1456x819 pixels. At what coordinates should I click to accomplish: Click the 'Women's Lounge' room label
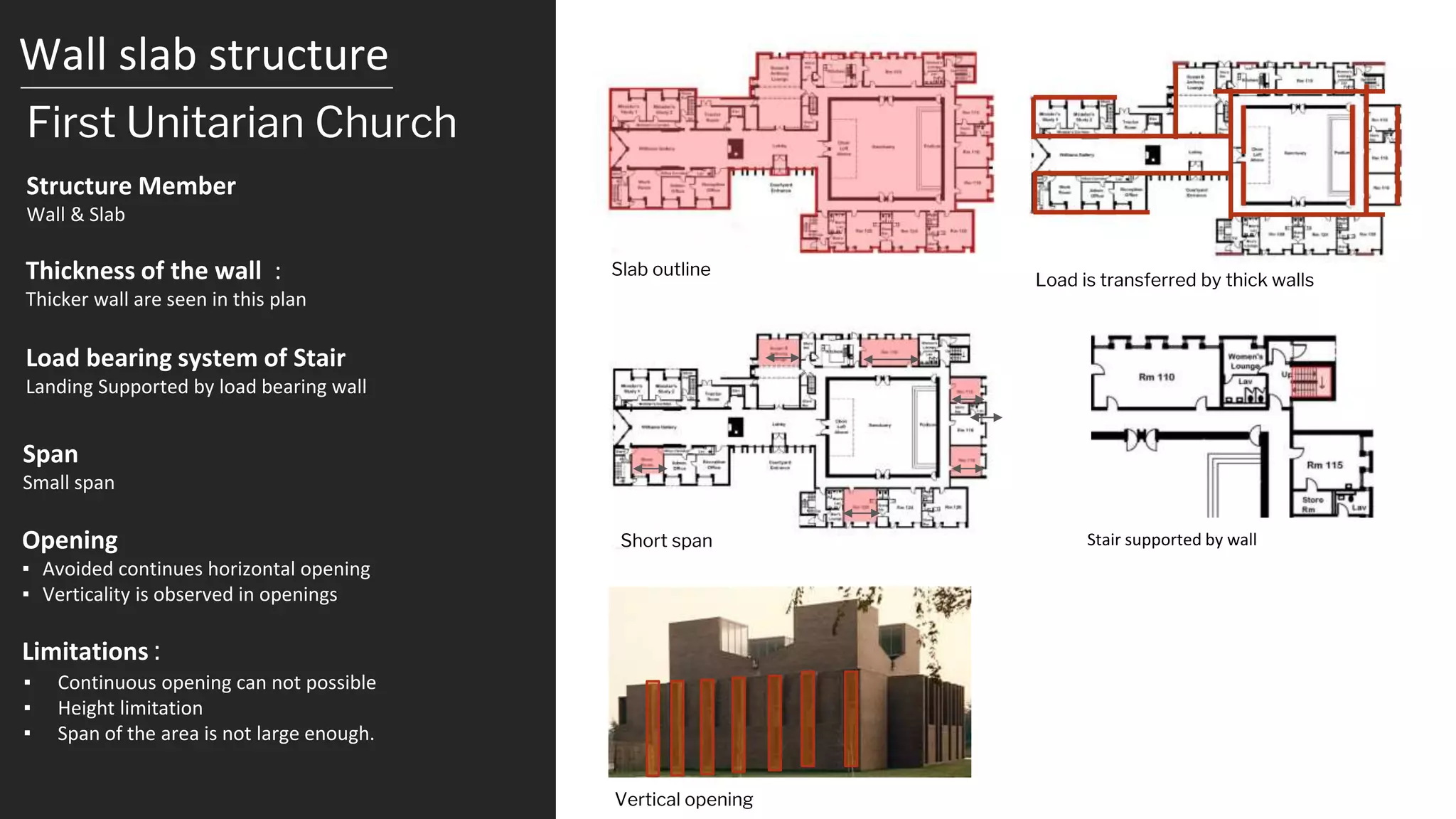(x=1245, y=361)
